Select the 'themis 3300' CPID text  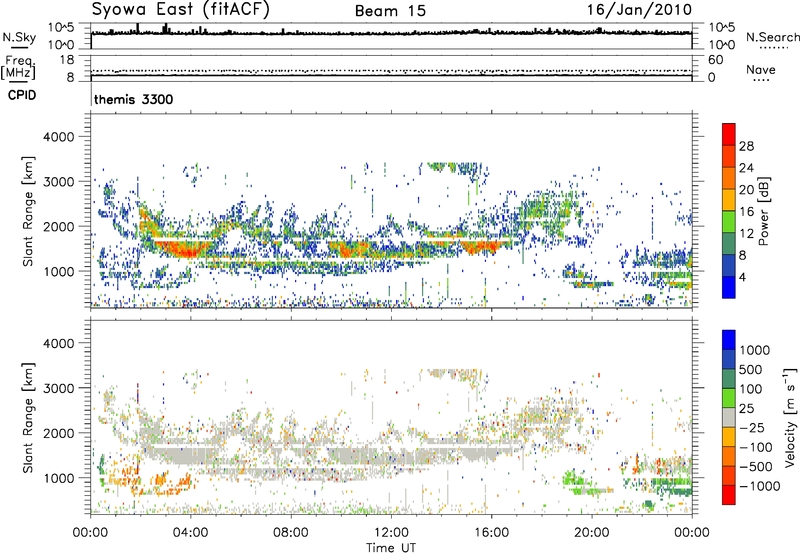click(x=134, y=99)
